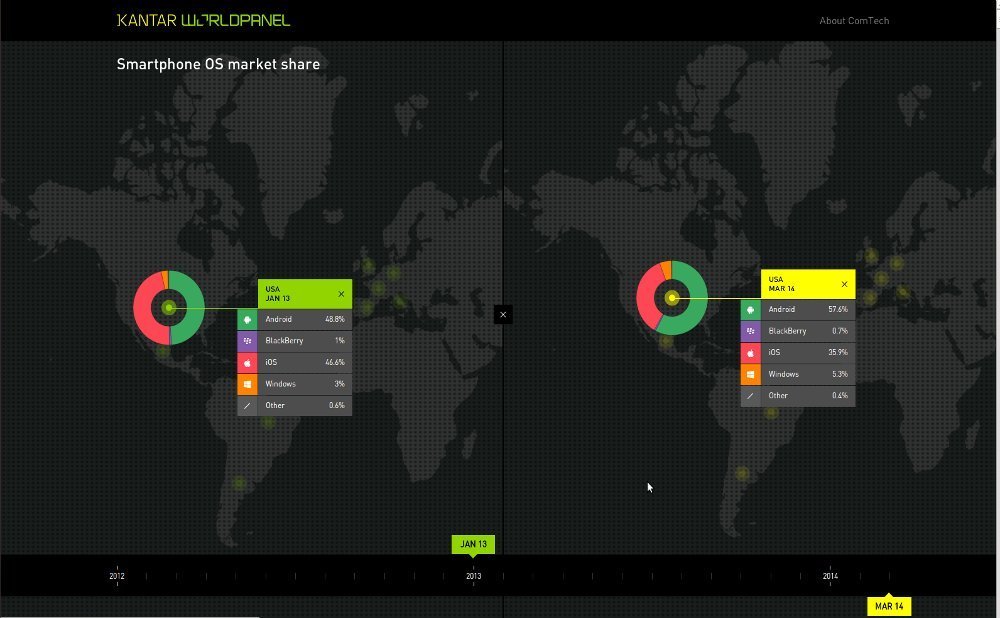Click the "5.3%" Windows share value

click(840, 374)
